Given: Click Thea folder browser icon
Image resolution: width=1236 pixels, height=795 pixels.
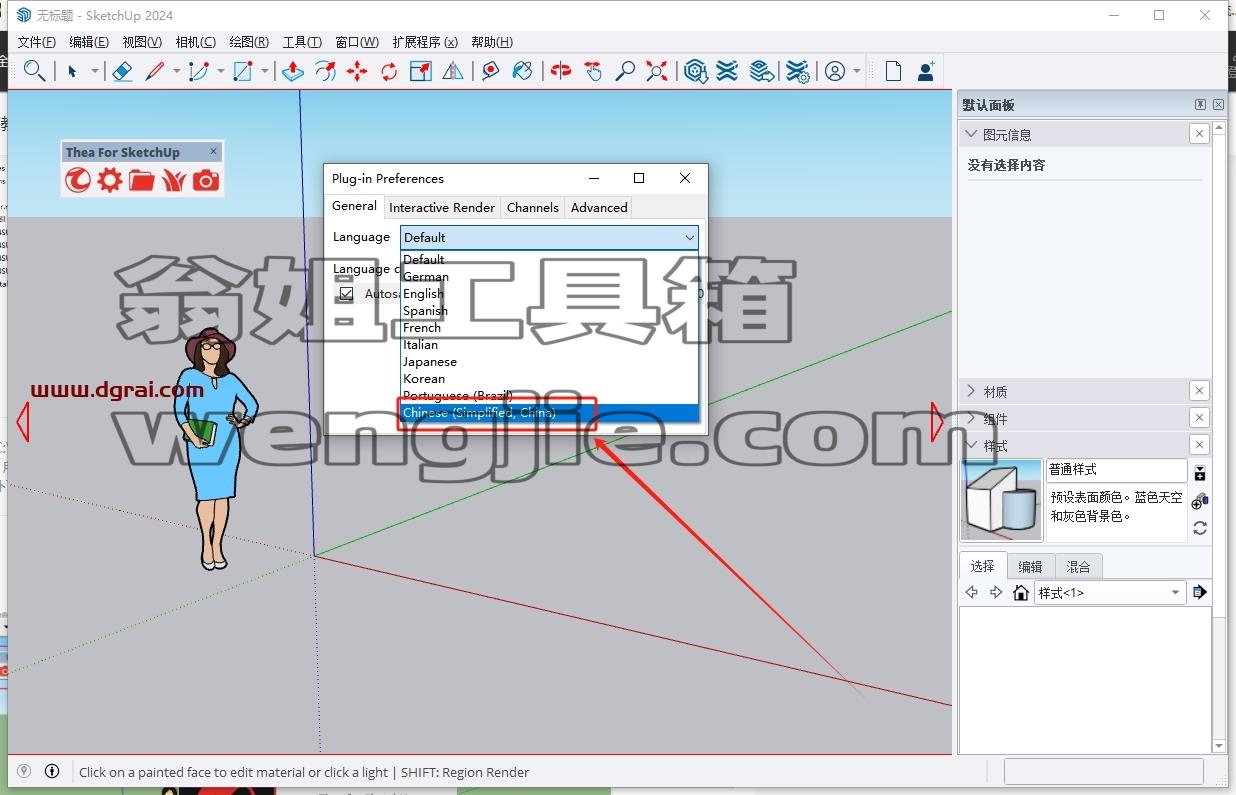Looking at the screenshot, I should click(142, 180).
